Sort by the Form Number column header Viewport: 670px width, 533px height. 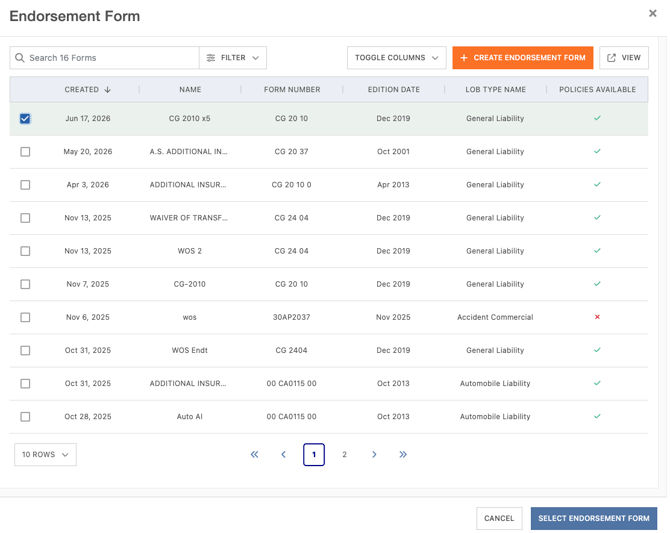click(x=292, y=89)
